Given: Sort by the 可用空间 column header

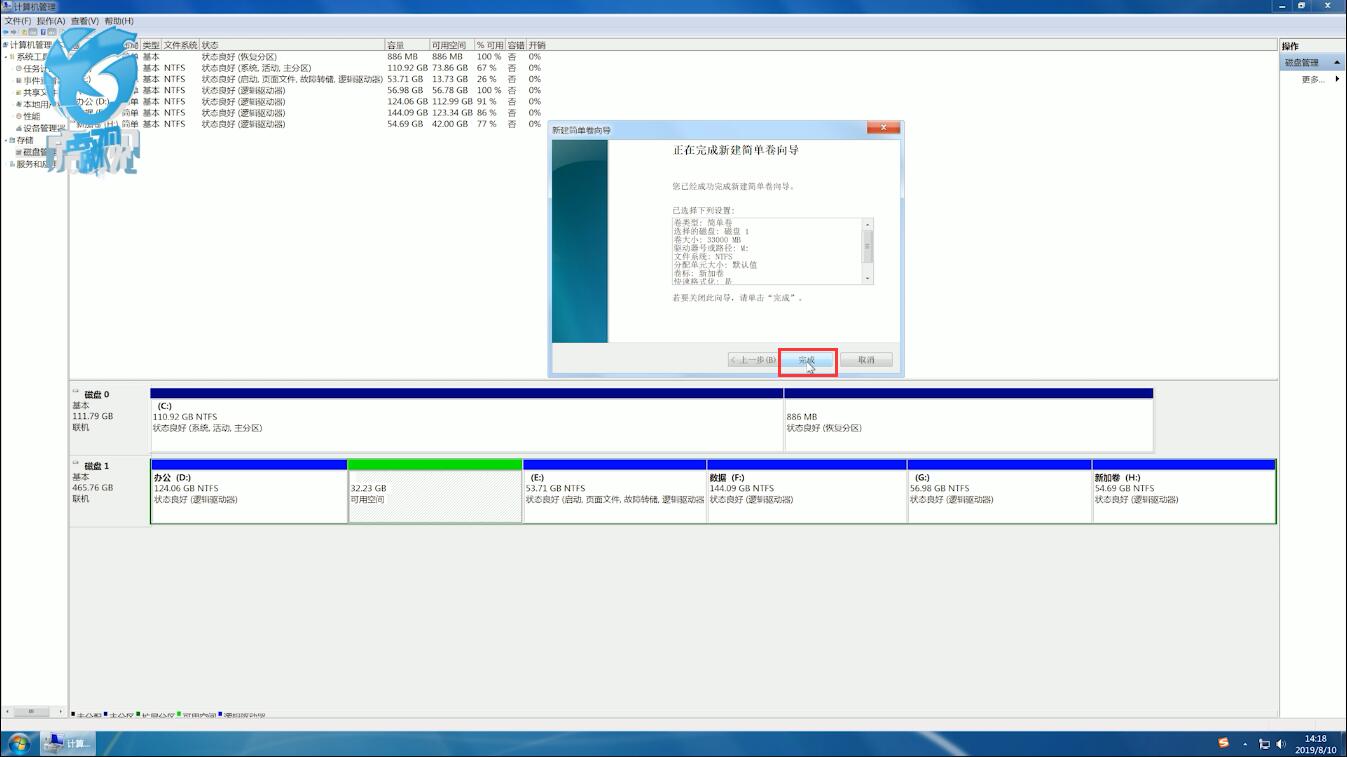Looking at the screenshot, I should (x=451, y=46).
